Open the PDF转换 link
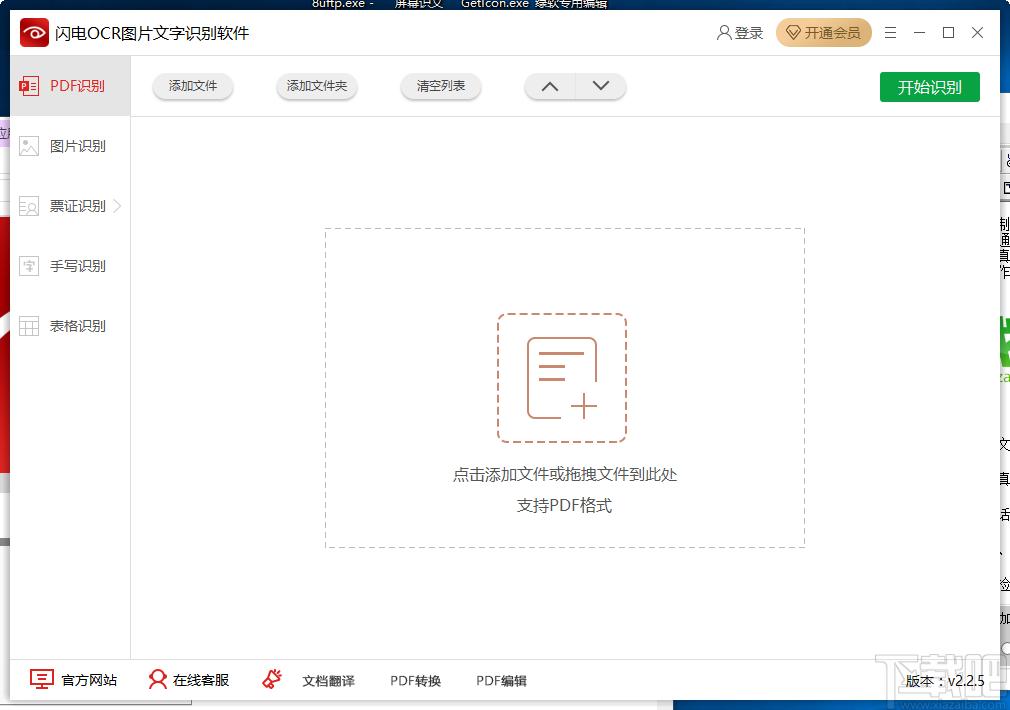This screenshot has height=710, width=1010. tap(415, 681)
